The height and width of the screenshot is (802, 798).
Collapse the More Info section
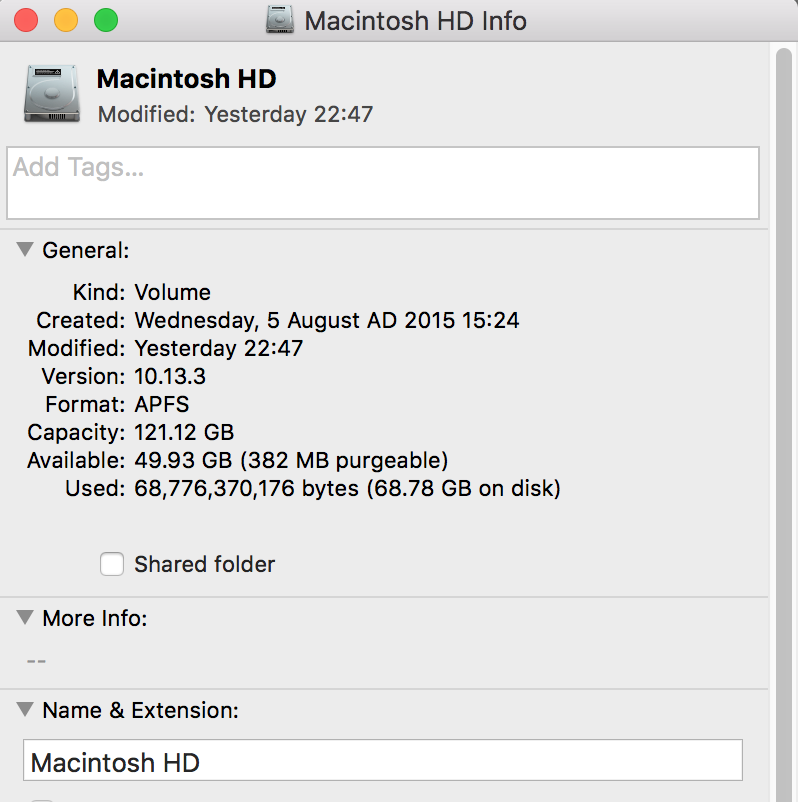(25, 617)
